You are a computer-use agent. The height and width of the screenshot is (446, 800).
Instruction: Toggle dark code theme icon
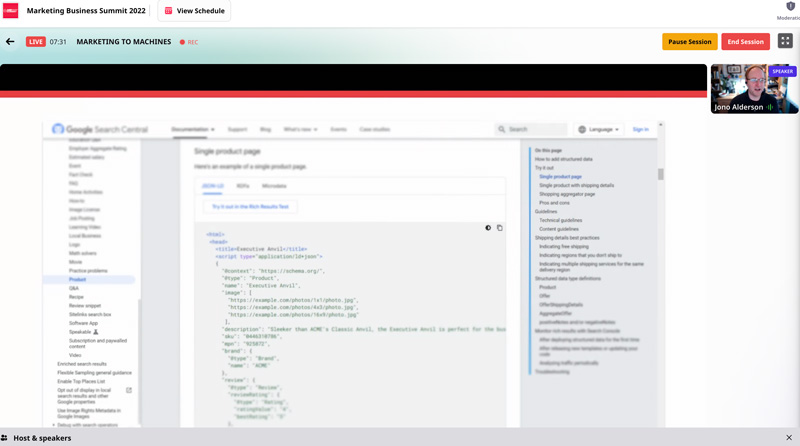coord(488,228)
